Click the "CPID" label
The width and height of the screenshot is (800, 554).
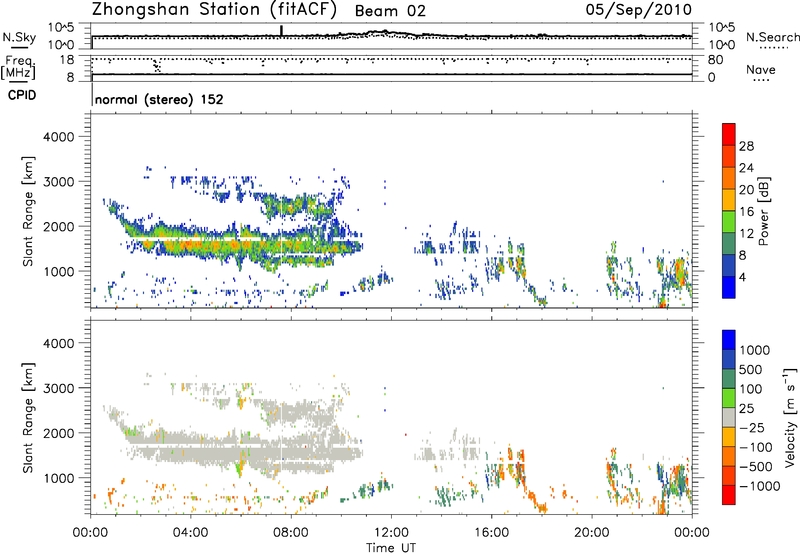22,95
